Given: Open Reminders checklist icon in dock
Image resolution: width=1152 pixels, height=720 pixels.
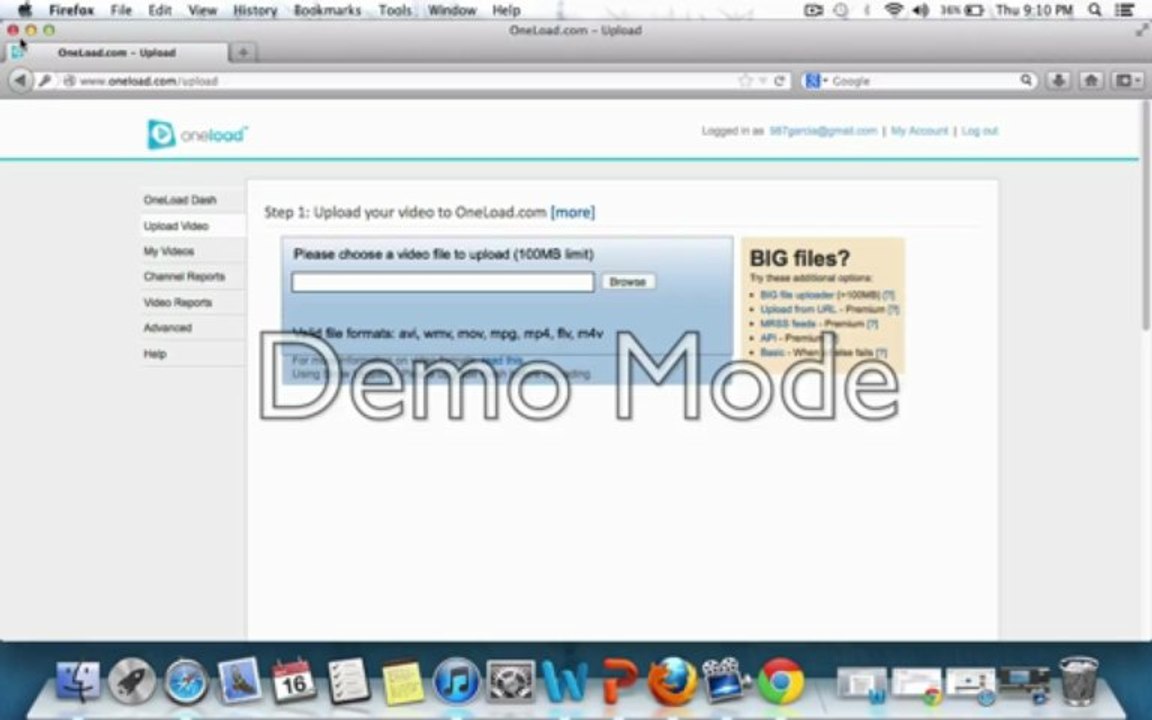Looking at the screenshot, I should pos(348,680).
